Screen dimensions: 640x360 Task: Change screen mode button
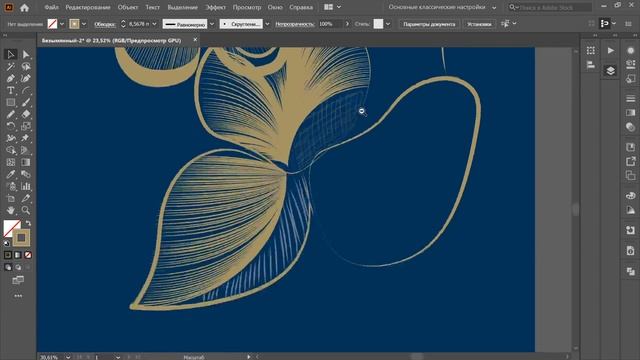pos(18,280)
